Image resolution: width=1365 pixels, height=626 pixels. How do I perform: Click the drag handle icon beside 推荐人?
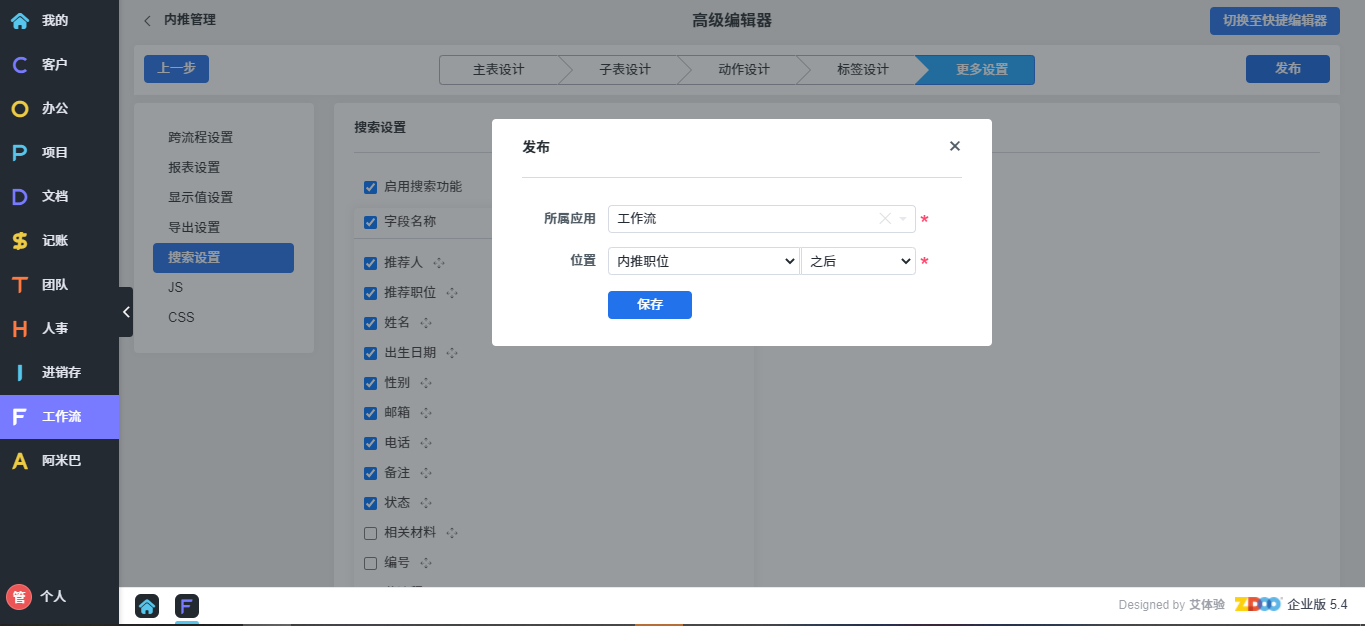pos(439,263)
